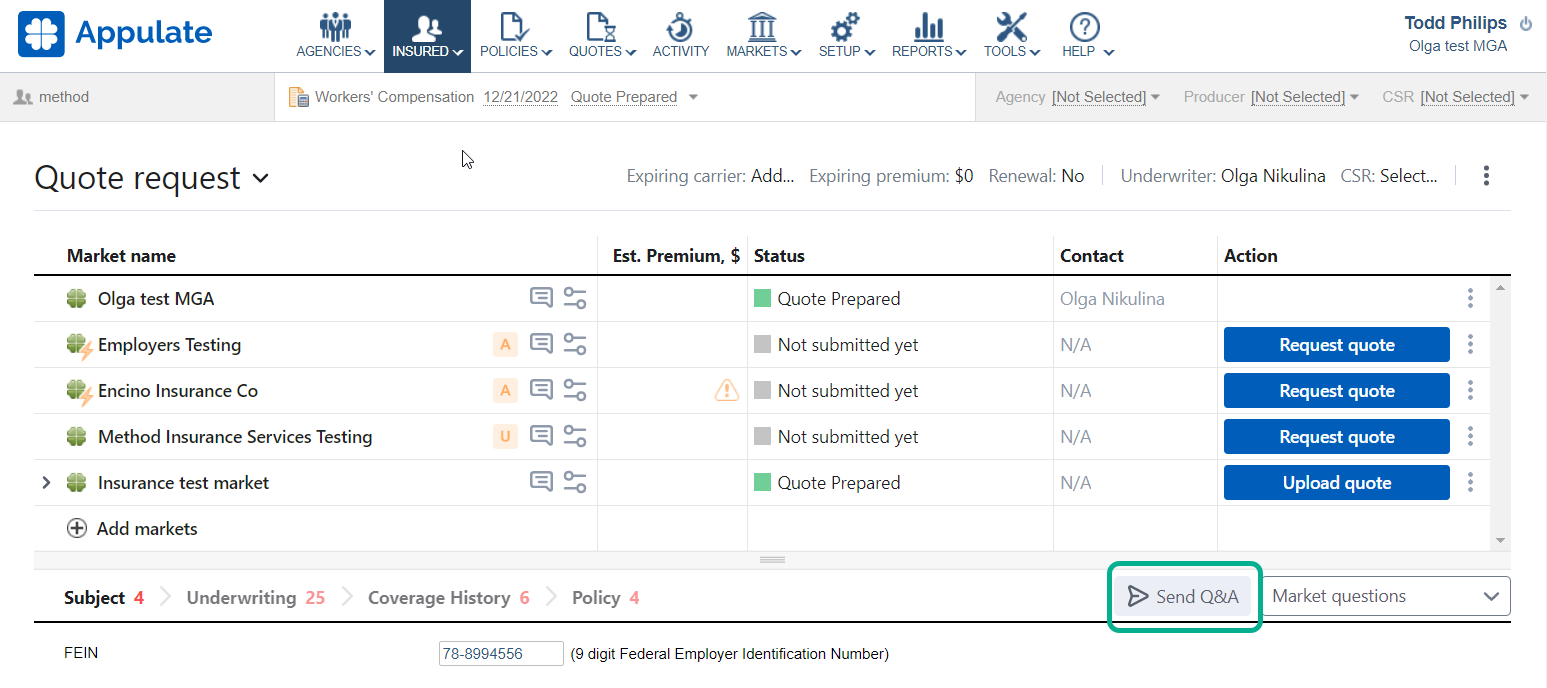Open comments icon for Olga test MGA
Image resolution: width=1547 pixels, height=688 pixels.
[x=541, y=298]
